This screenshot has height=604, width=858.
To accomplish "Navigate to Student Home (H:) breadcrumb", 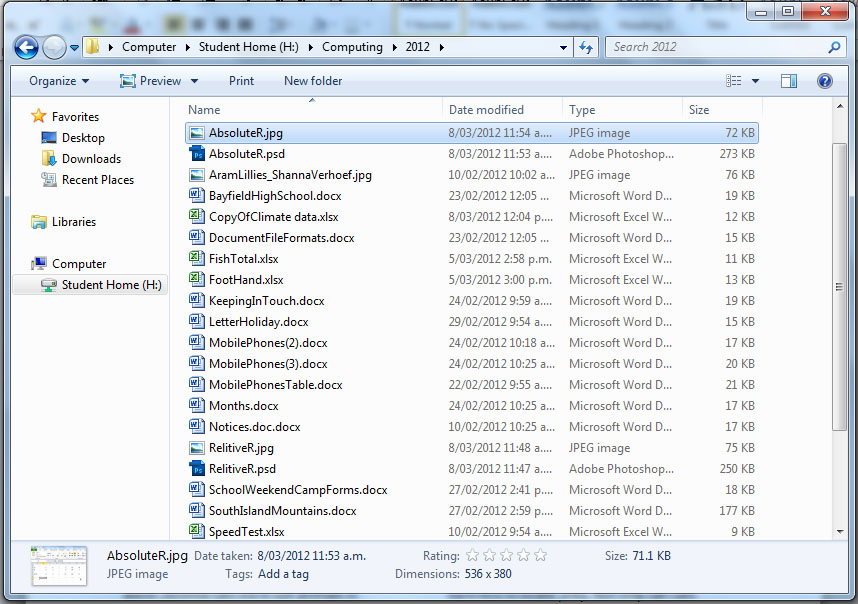I will click(x=248, y=47).
